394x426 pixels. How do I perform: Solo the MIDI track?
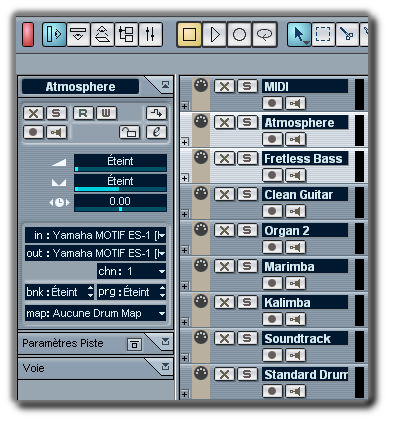[x=247, y=86]
